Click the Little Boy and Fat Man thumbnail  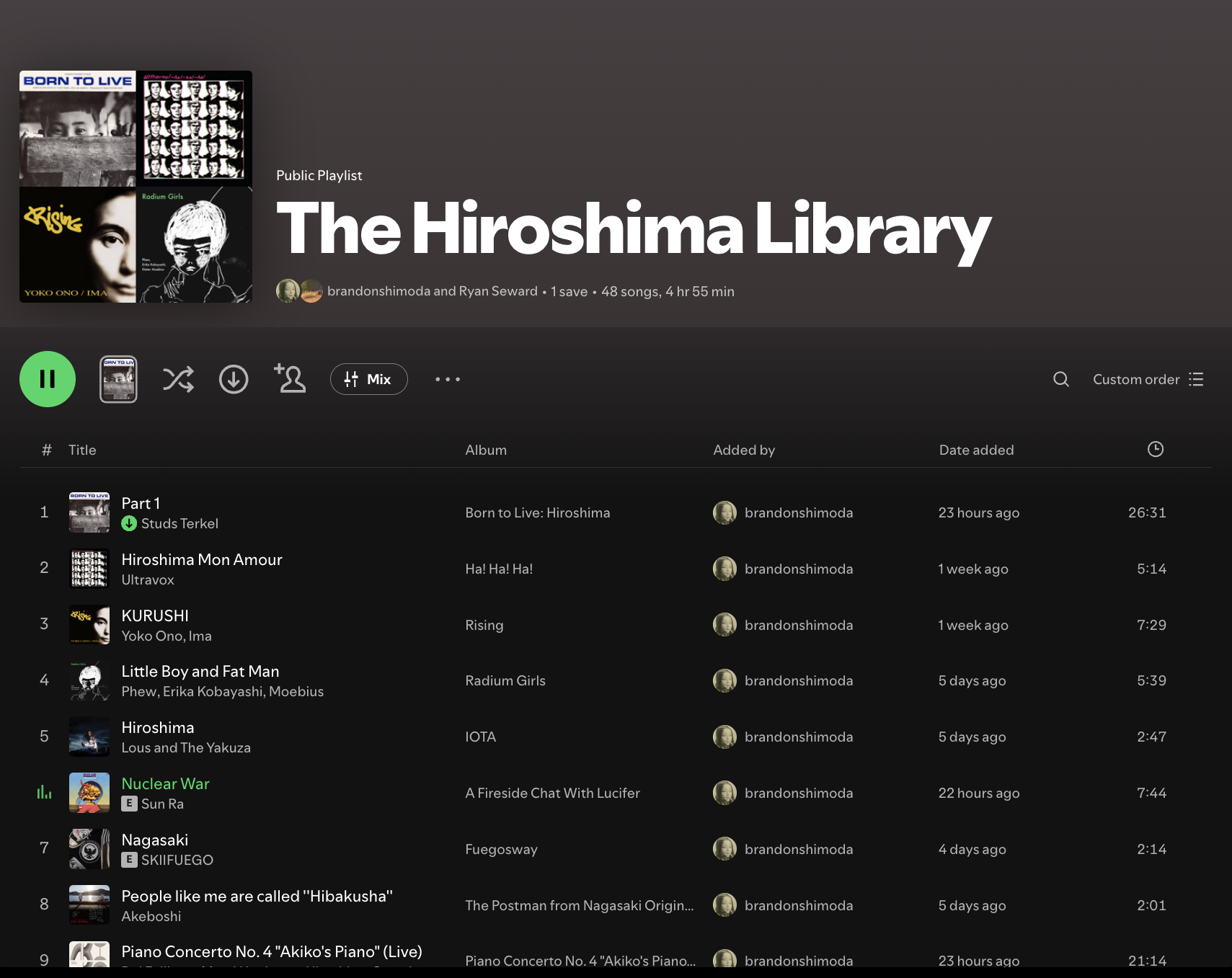click(x=89, y=680)
